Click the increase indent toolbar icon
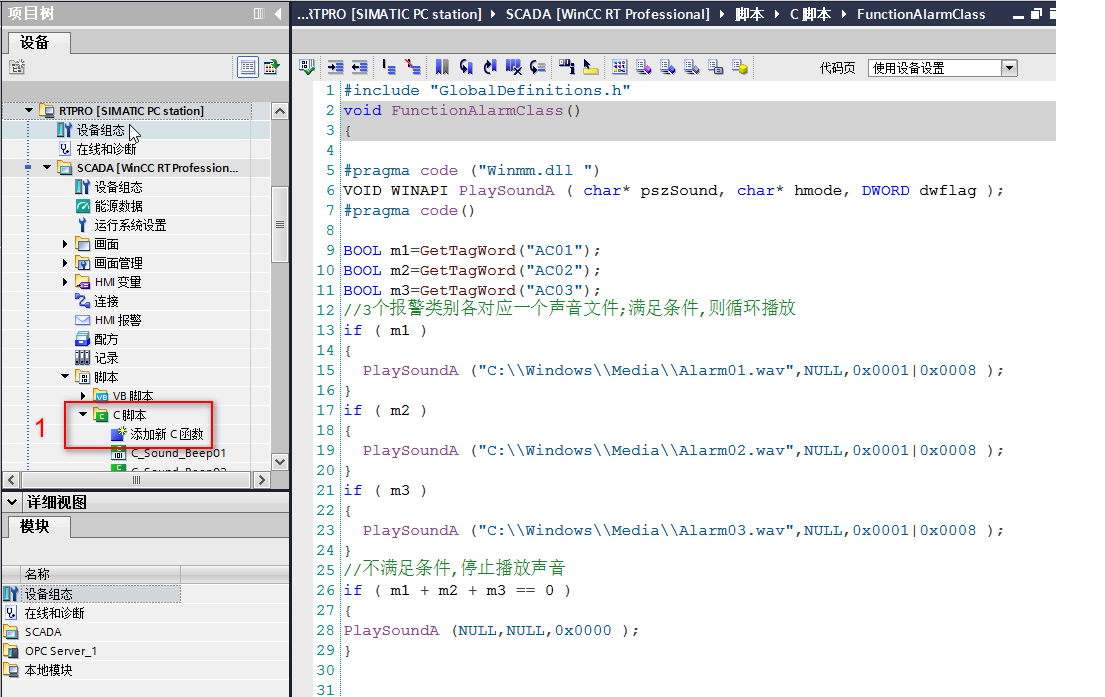 [x=335, y=67]
